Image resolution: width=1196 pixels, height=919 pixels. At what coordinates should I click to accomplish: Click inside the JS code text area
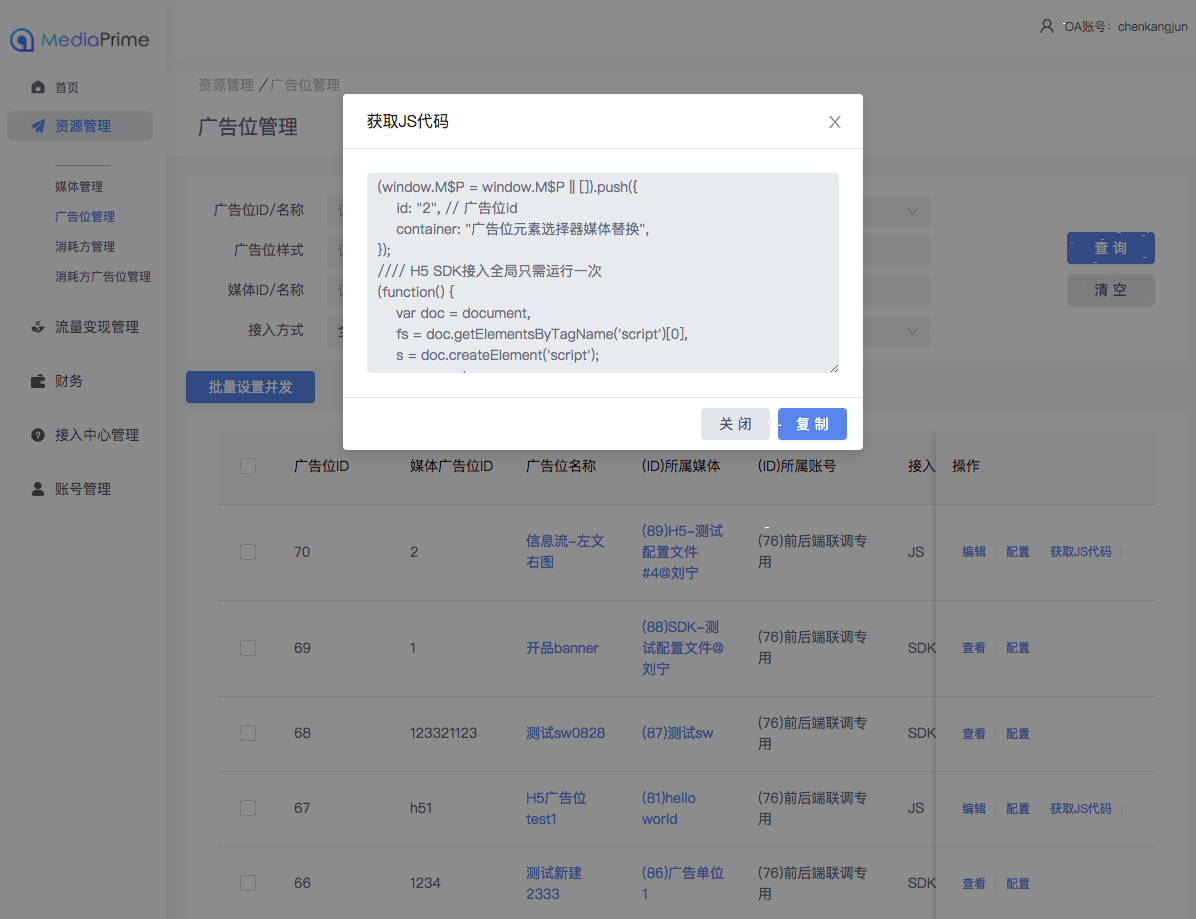(603, 273)
